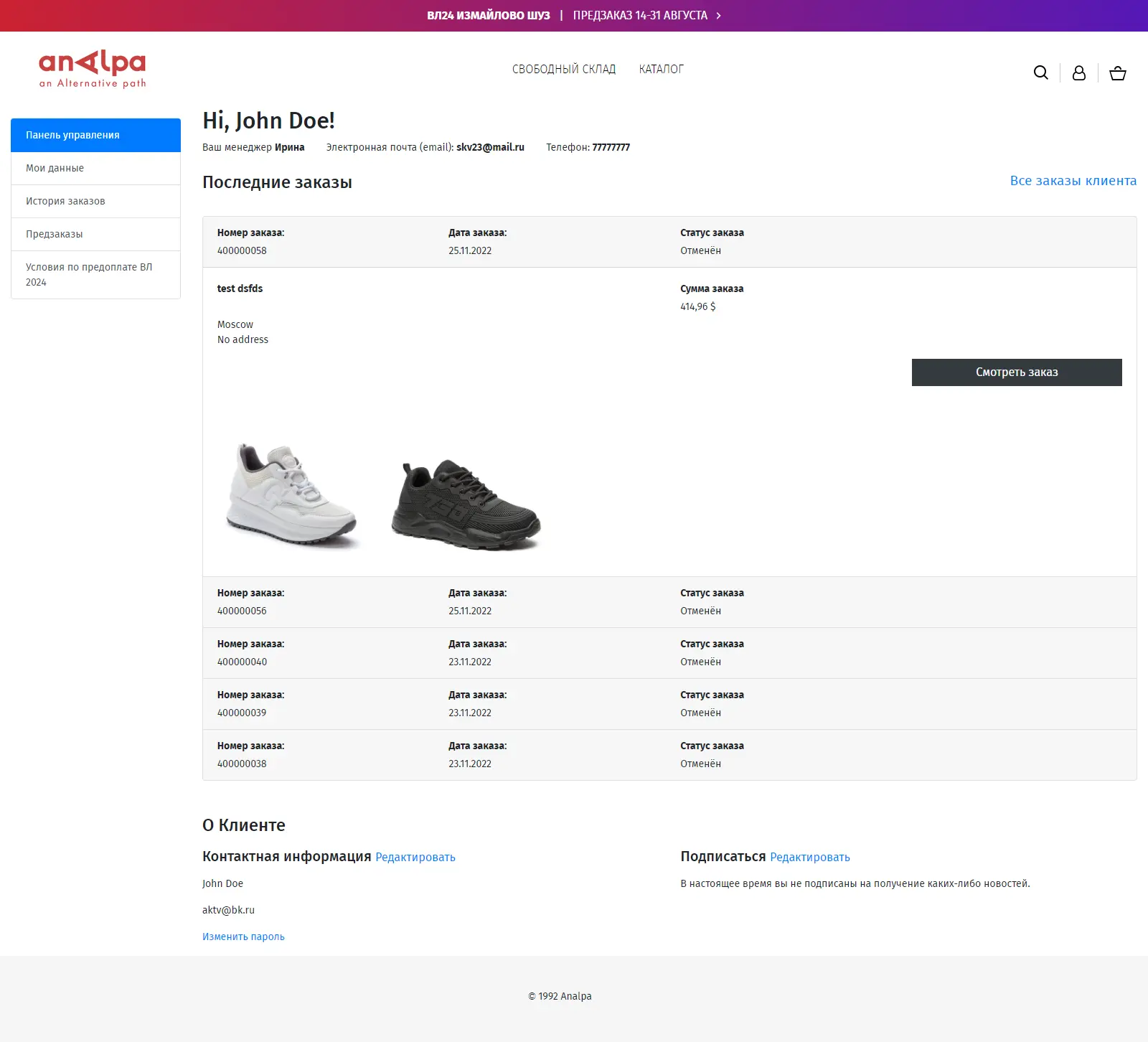Screen dimensions: 1148x1042
Task: Click the arrow on the promo banner
Action: click(x=719, y=16)
